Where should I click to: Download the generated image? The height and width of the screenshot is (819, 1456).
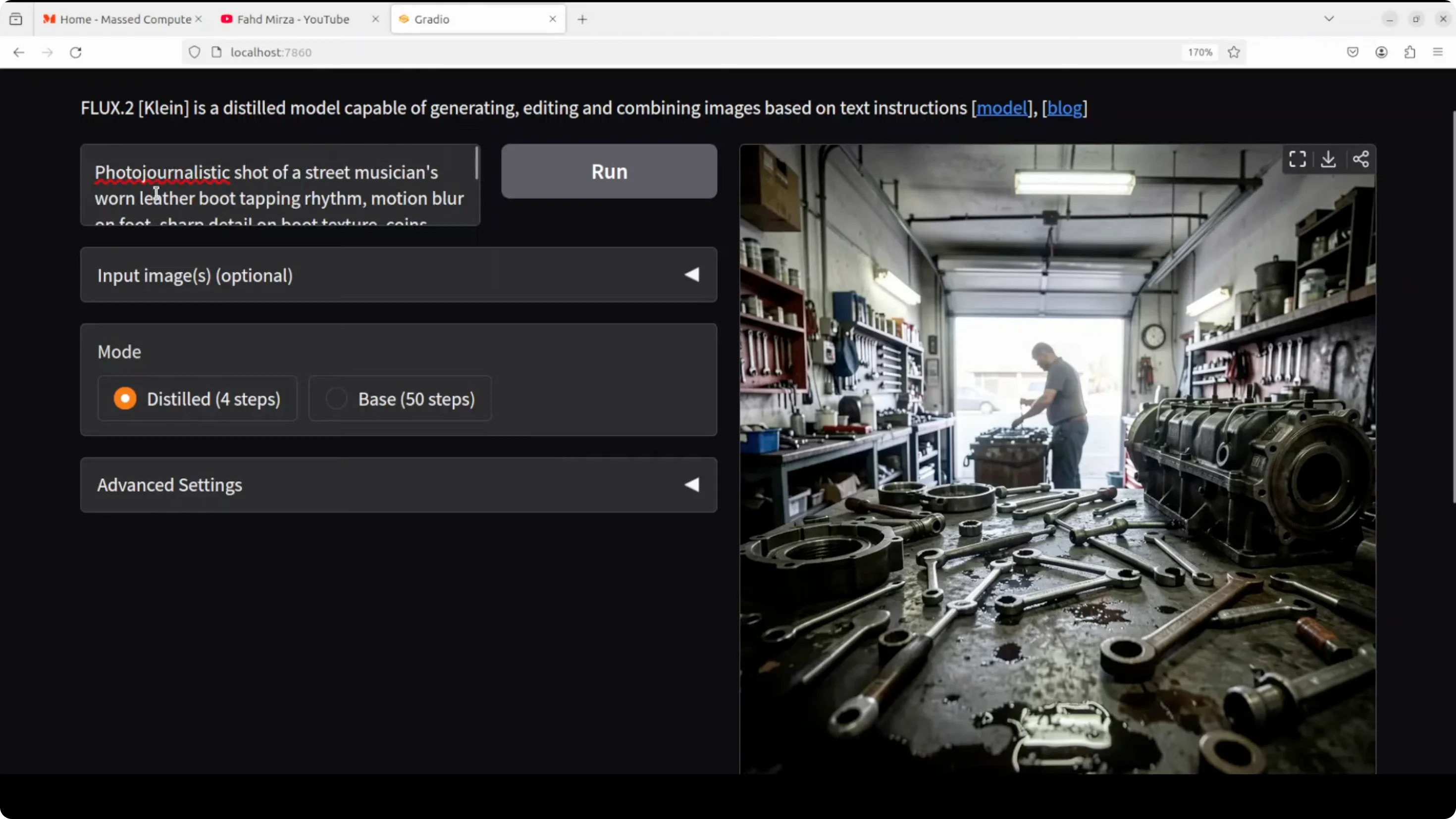pos(1328,159)
